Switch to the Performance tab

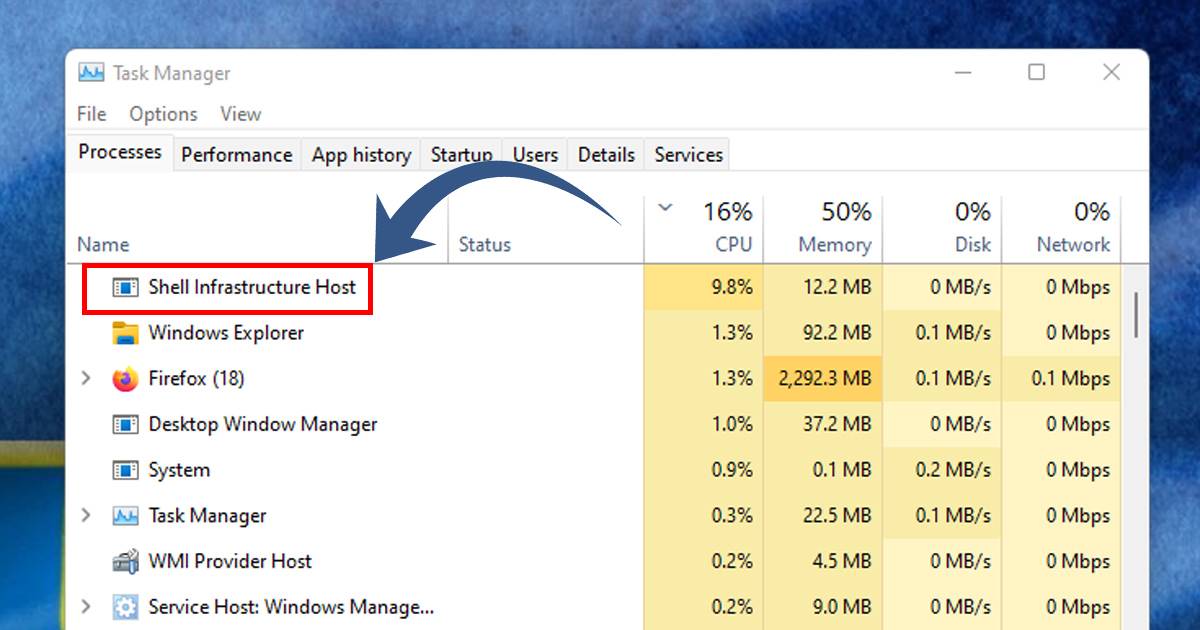[237, 155]
